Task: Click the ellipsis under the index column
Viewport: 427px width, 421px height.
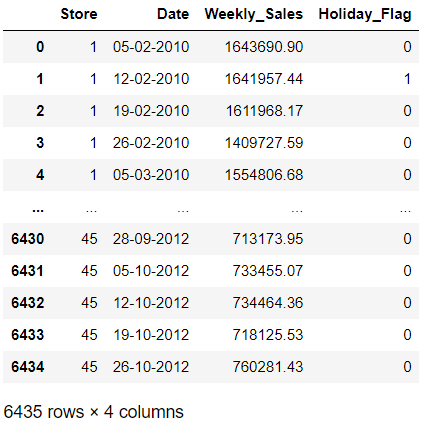Action: coord(38,210)
